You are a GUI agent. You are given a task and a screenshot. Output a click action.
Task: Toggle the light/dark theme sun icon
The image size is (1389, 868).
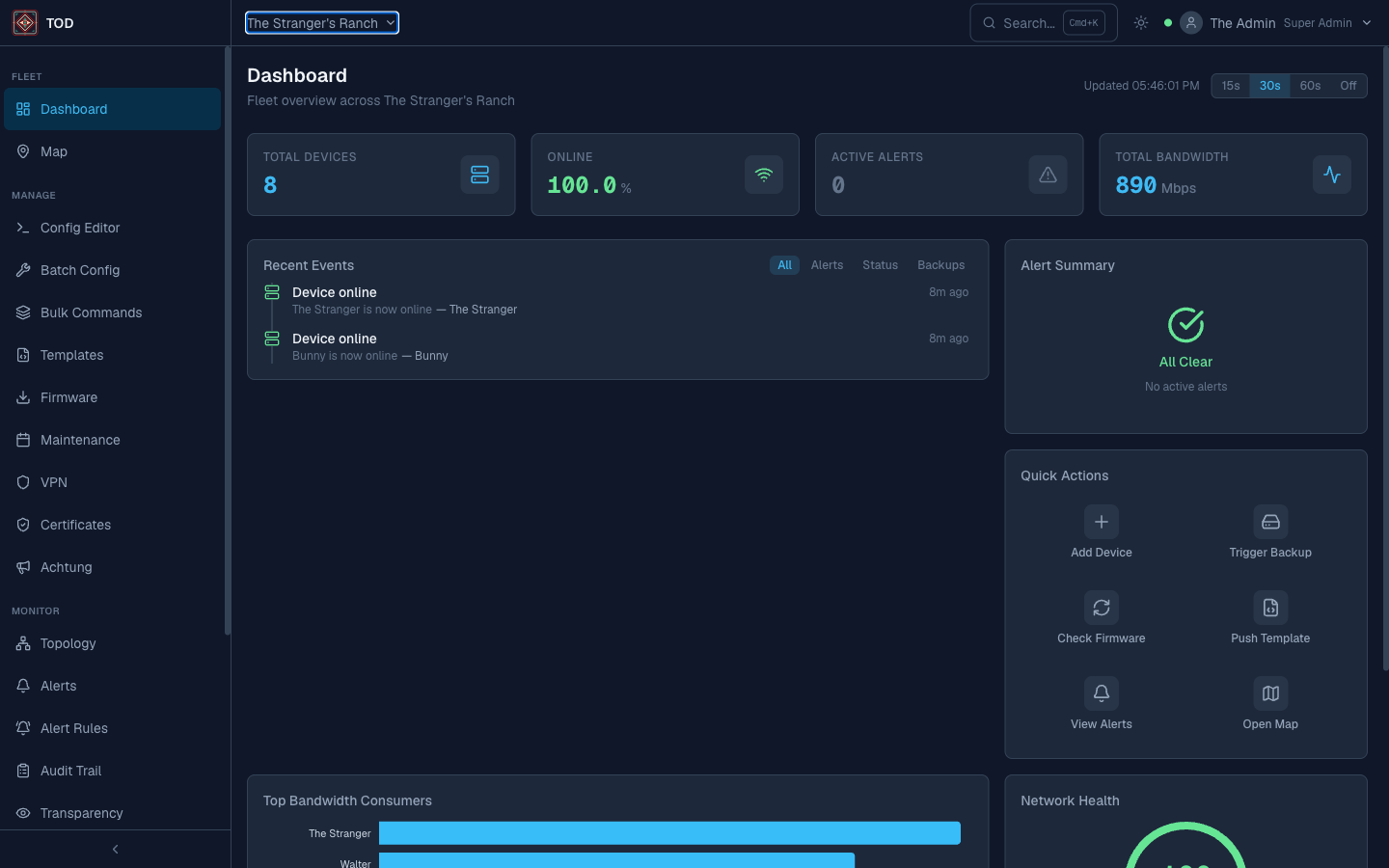tap(1141, 23)
